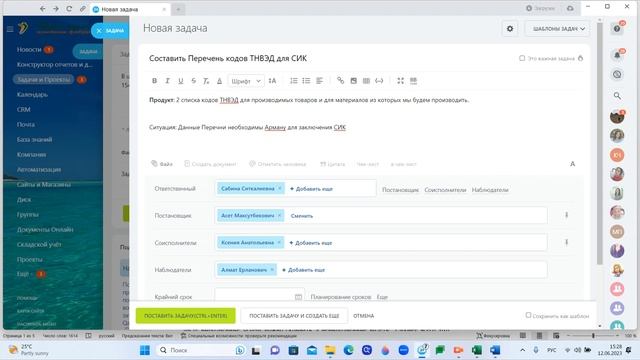Screen dimensions: 640x360
Task: Underline the selected text
Action: pyautogui.click(x=180, y=81)
